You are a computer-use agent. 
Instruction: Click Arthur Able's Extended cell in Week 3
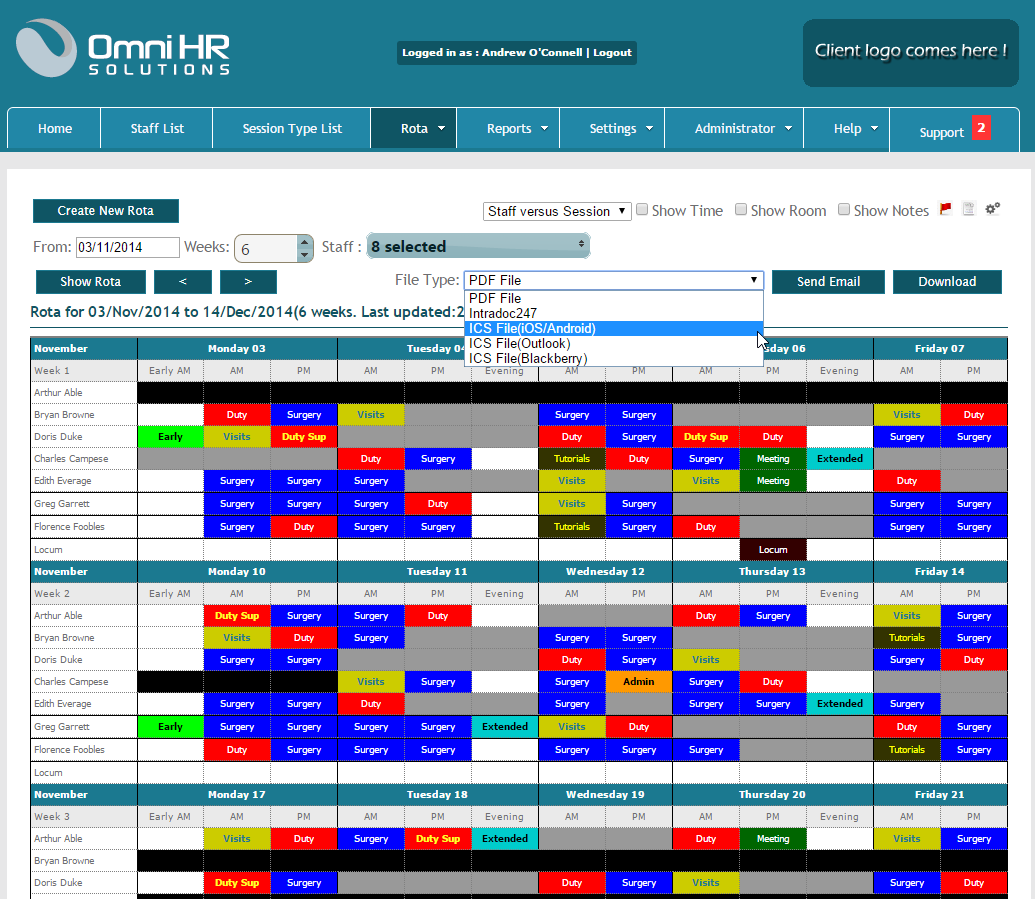(504, 838)
